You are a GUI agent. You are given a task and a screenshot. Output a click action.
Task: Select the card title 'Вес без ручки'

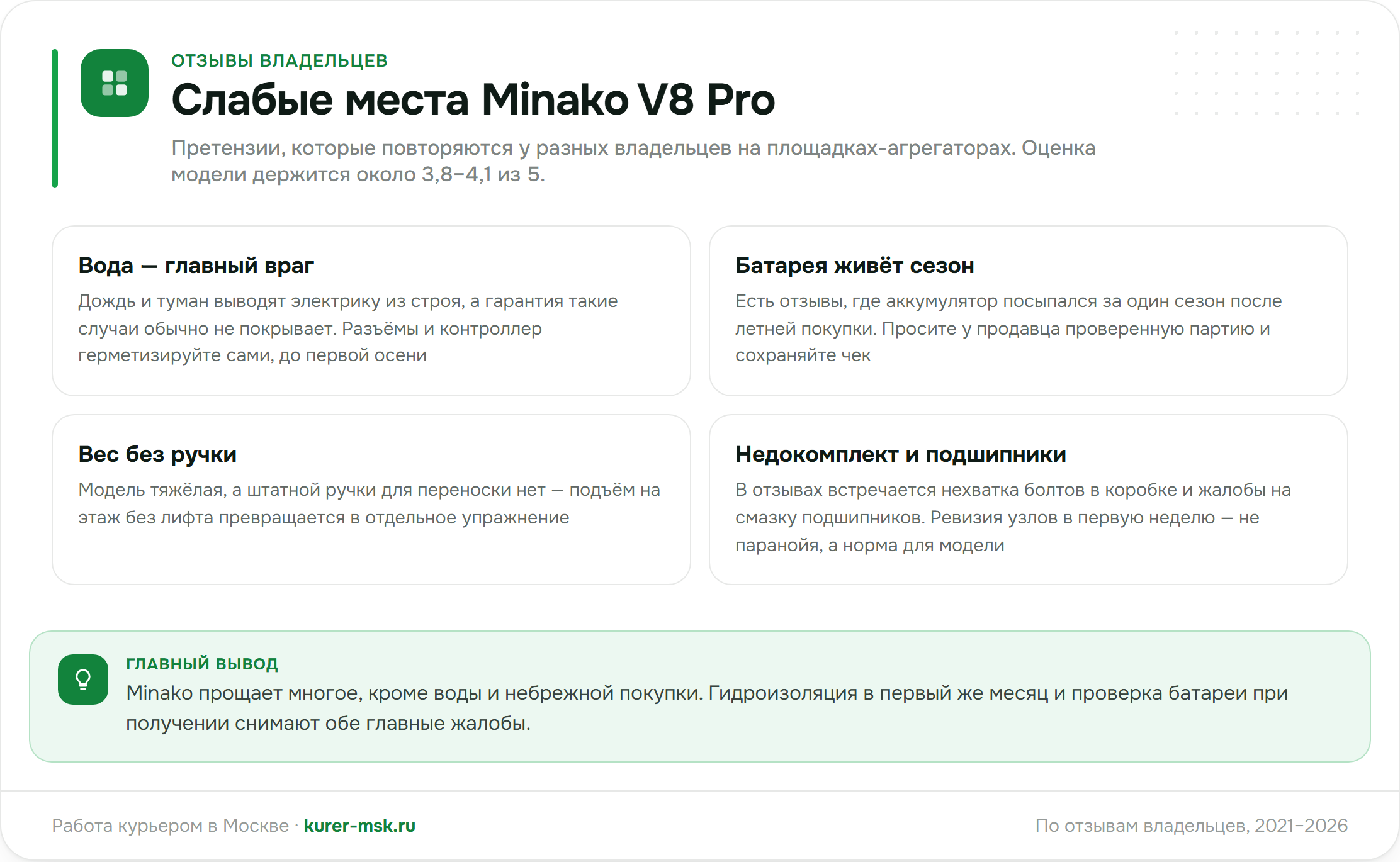point(157,454)
